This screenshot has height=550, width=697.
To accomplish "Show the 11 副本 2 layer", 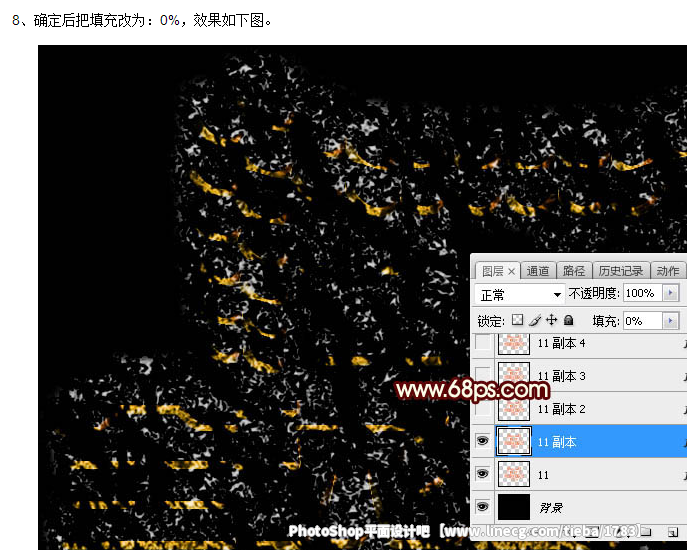I will pyautogui.click(x=483, y=409).
